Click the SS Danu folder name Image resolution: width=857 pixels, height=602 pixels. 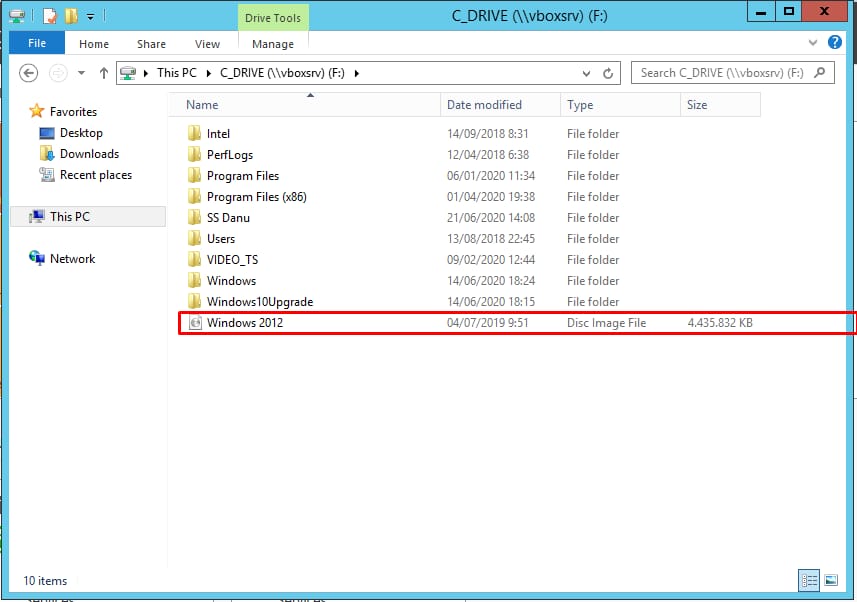pyautogui.click(x=228, y=218)
